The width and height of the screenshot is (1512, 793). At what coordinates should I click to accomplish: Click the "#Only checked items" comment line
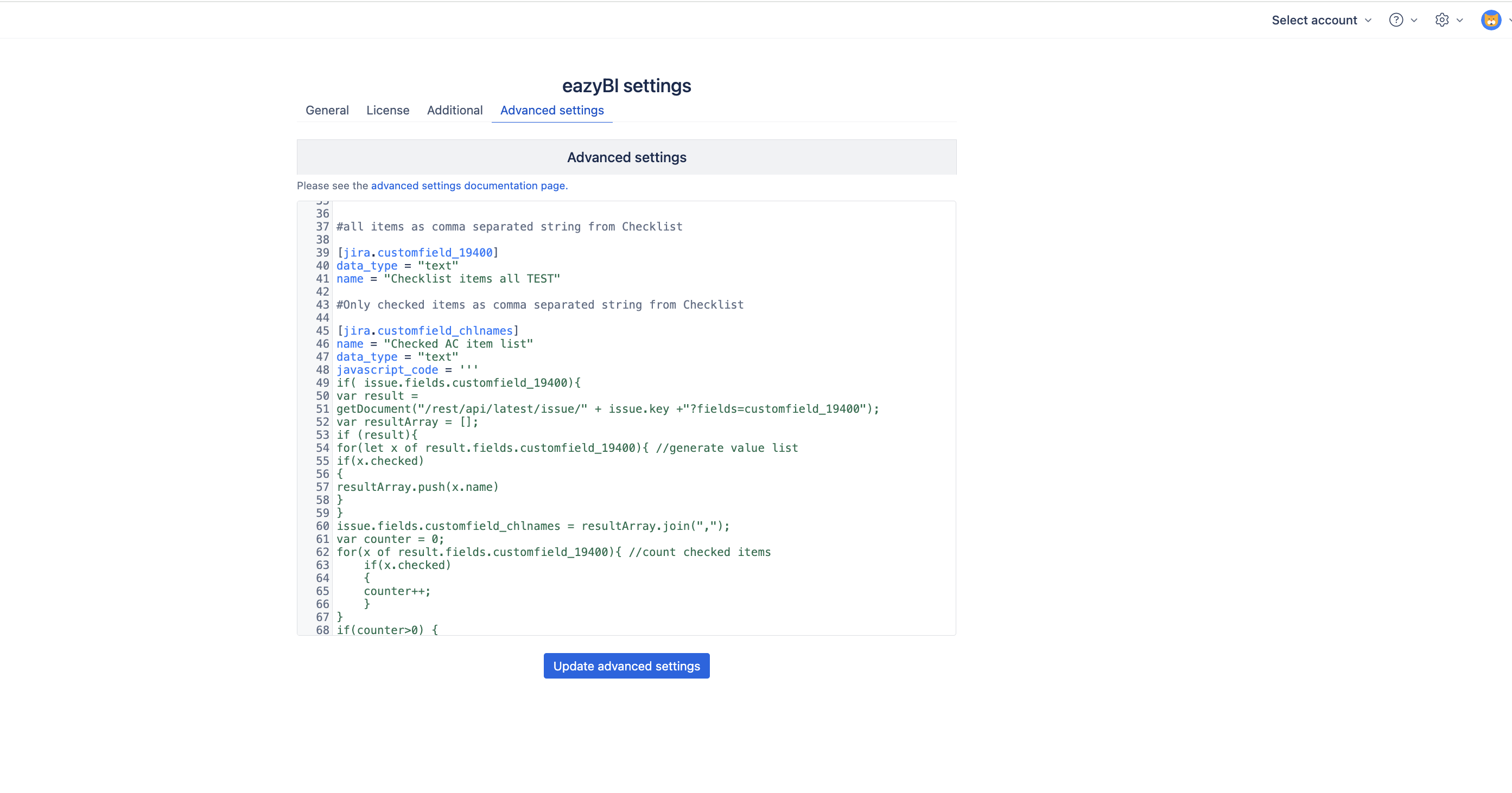539,304
